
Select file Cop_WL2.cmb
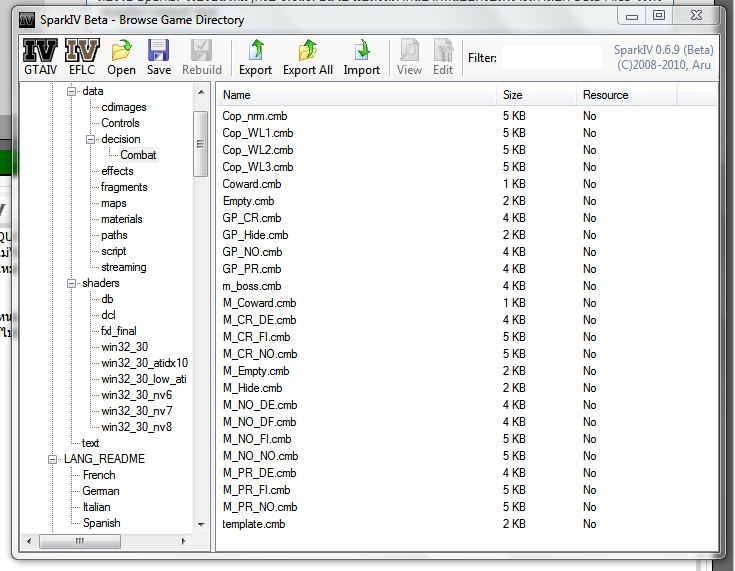click(x=257, y=150)
